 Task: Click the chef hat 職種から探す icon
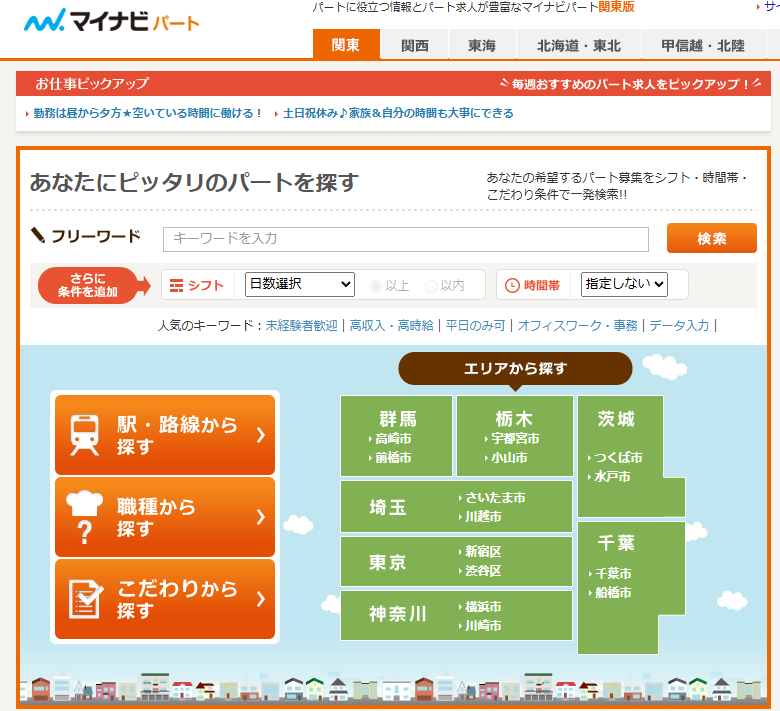(85, 517)
